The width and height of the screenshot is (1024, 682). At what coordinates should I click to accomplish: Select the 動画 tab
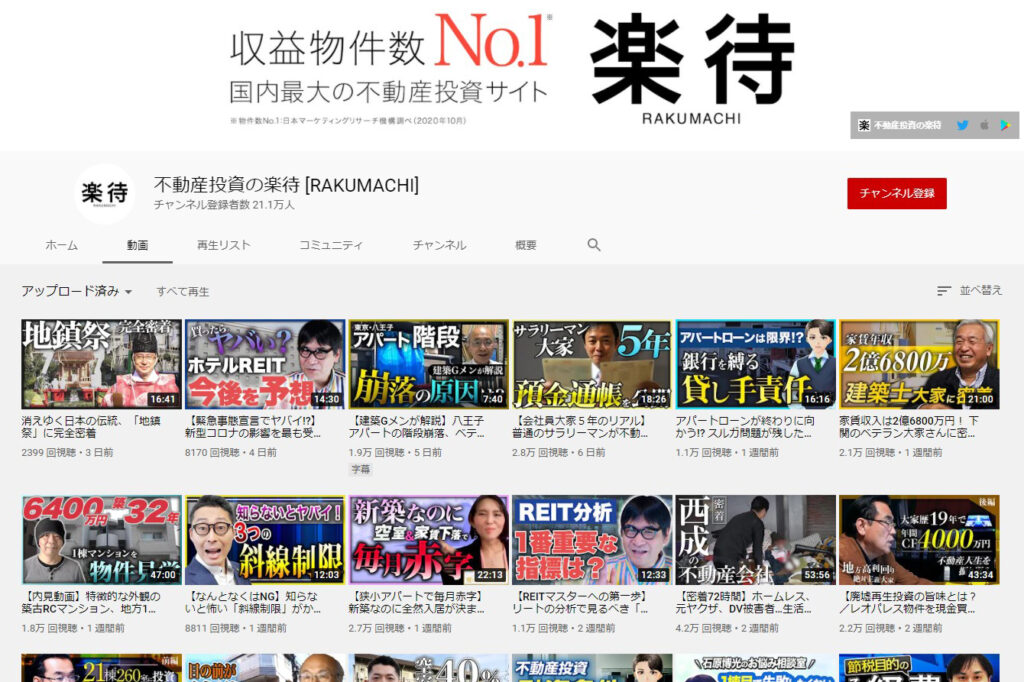click(137, 245)
